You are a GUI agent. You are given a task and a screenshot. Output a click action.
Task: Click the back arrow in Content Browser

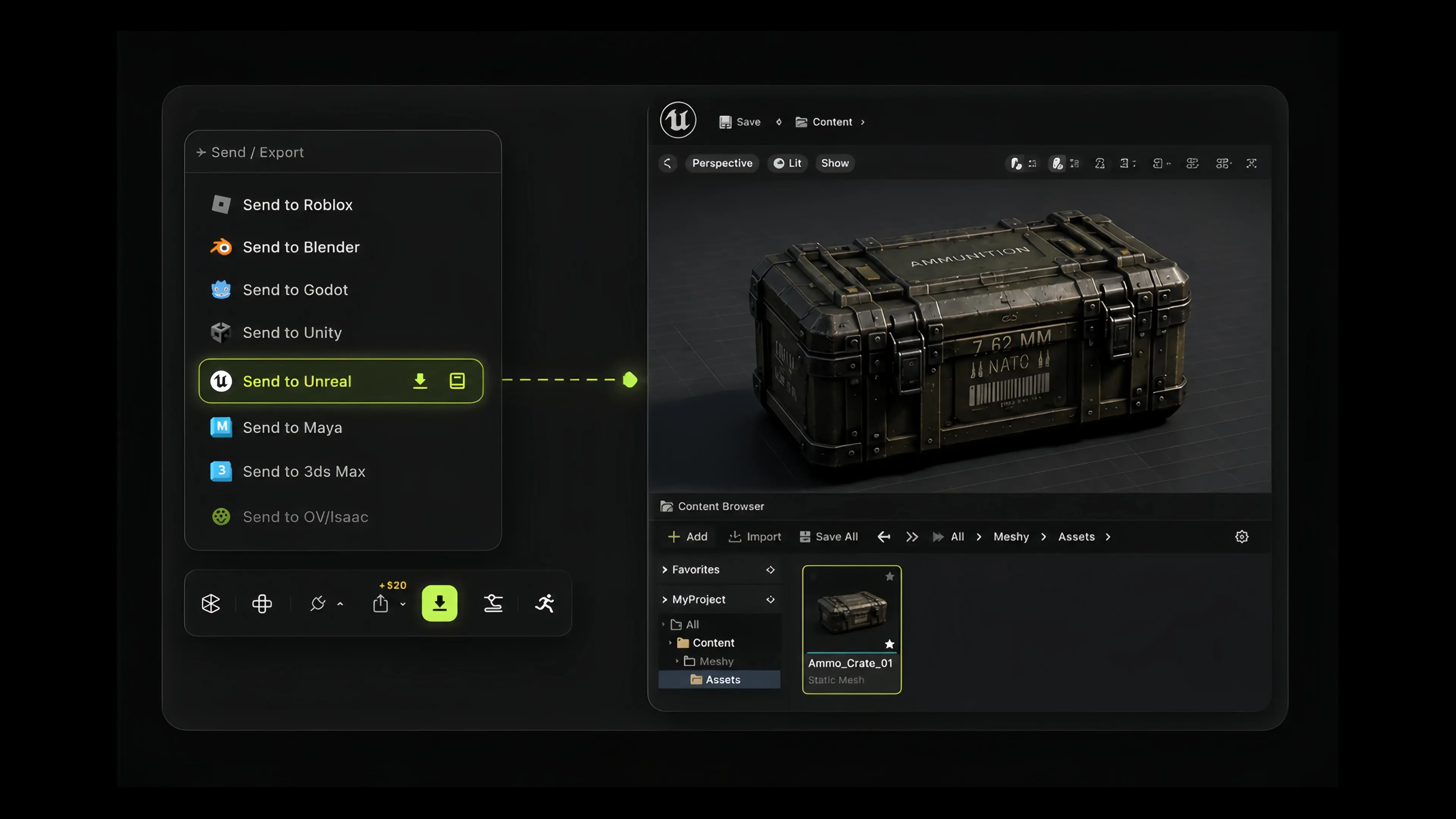884,537
